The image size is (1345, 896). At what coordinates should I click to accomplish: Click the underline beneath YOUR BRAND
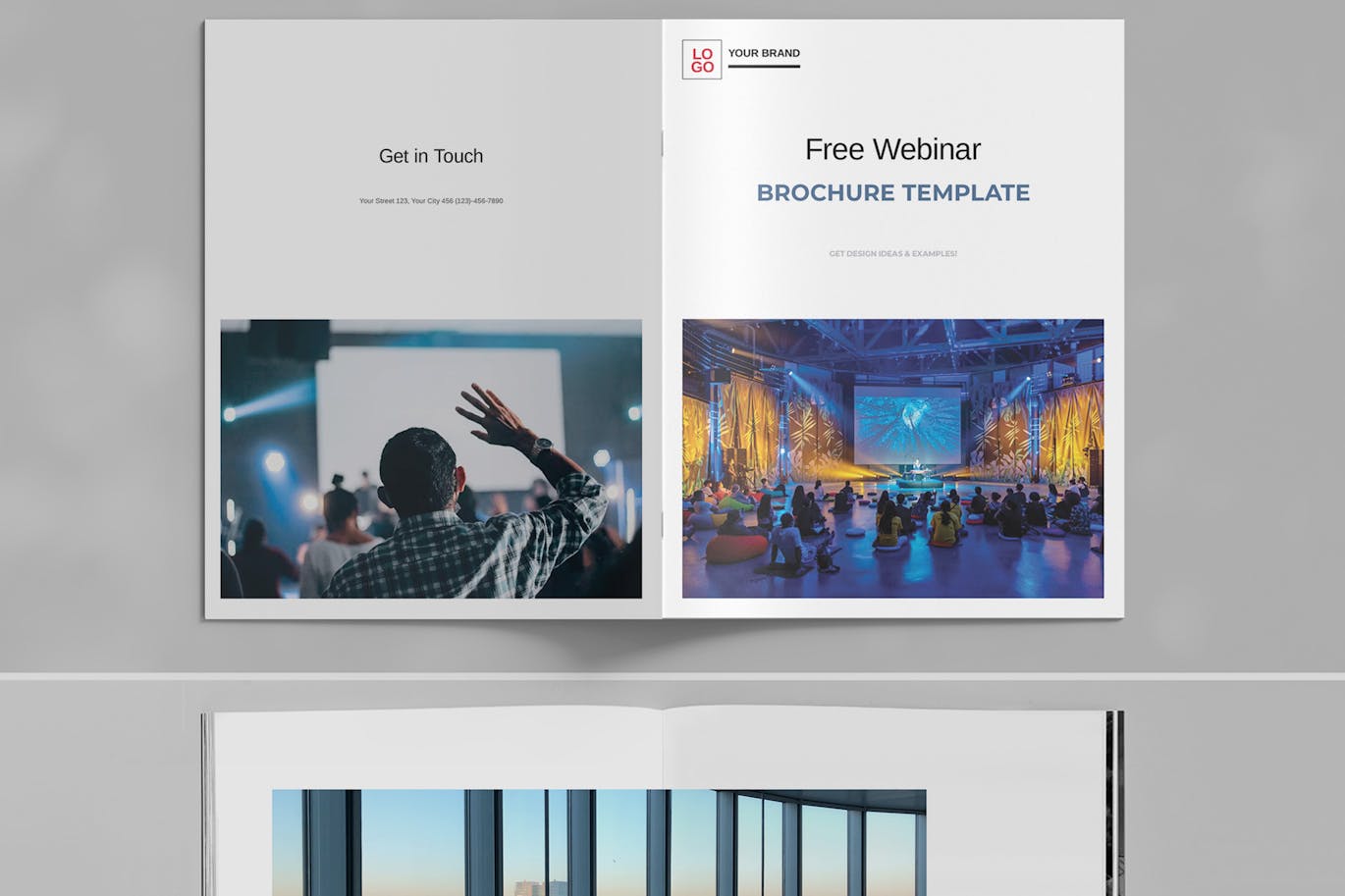click(764, 67)
